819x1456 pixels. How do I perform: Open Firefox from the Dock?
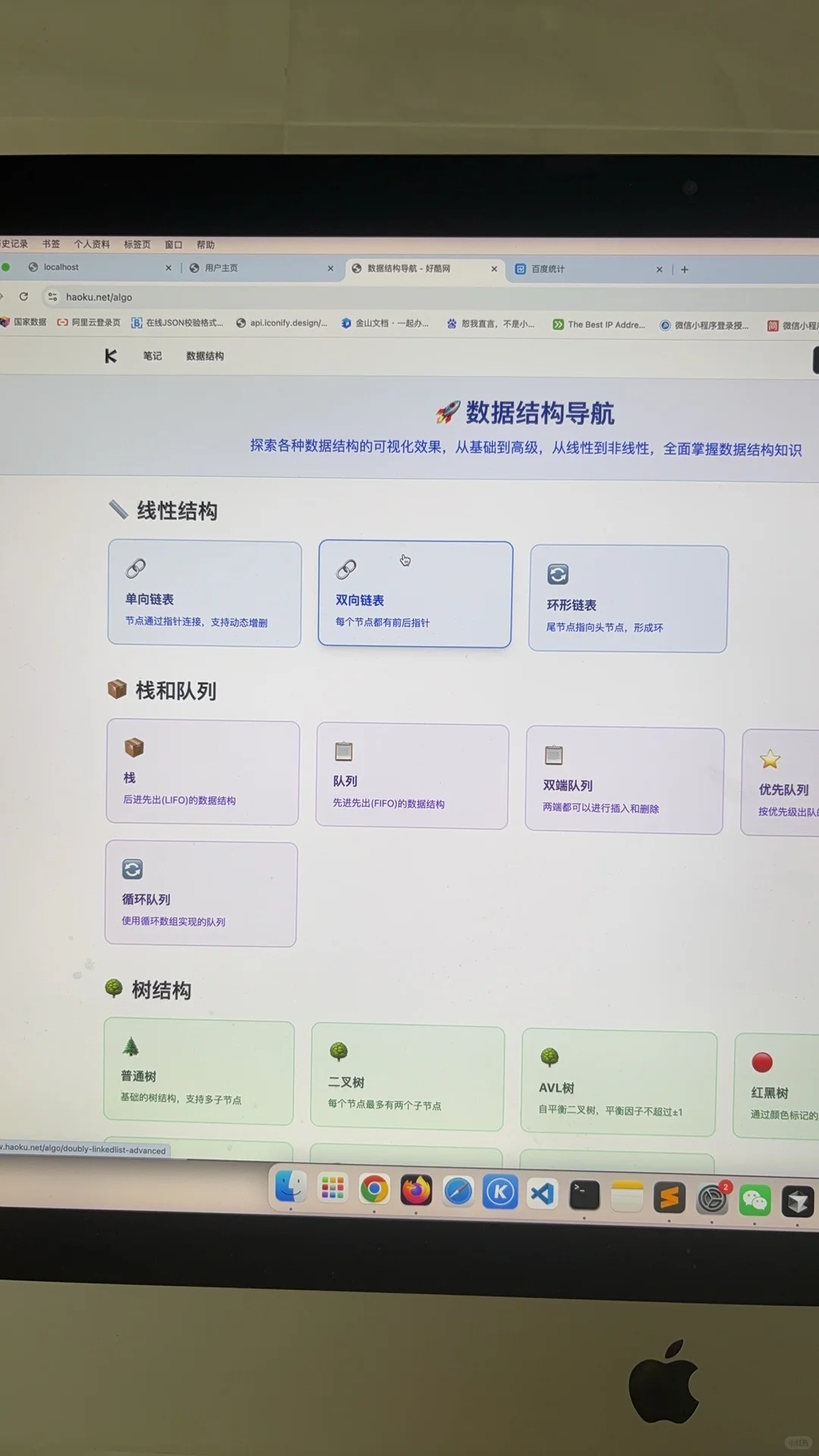tap(416, 1190)
